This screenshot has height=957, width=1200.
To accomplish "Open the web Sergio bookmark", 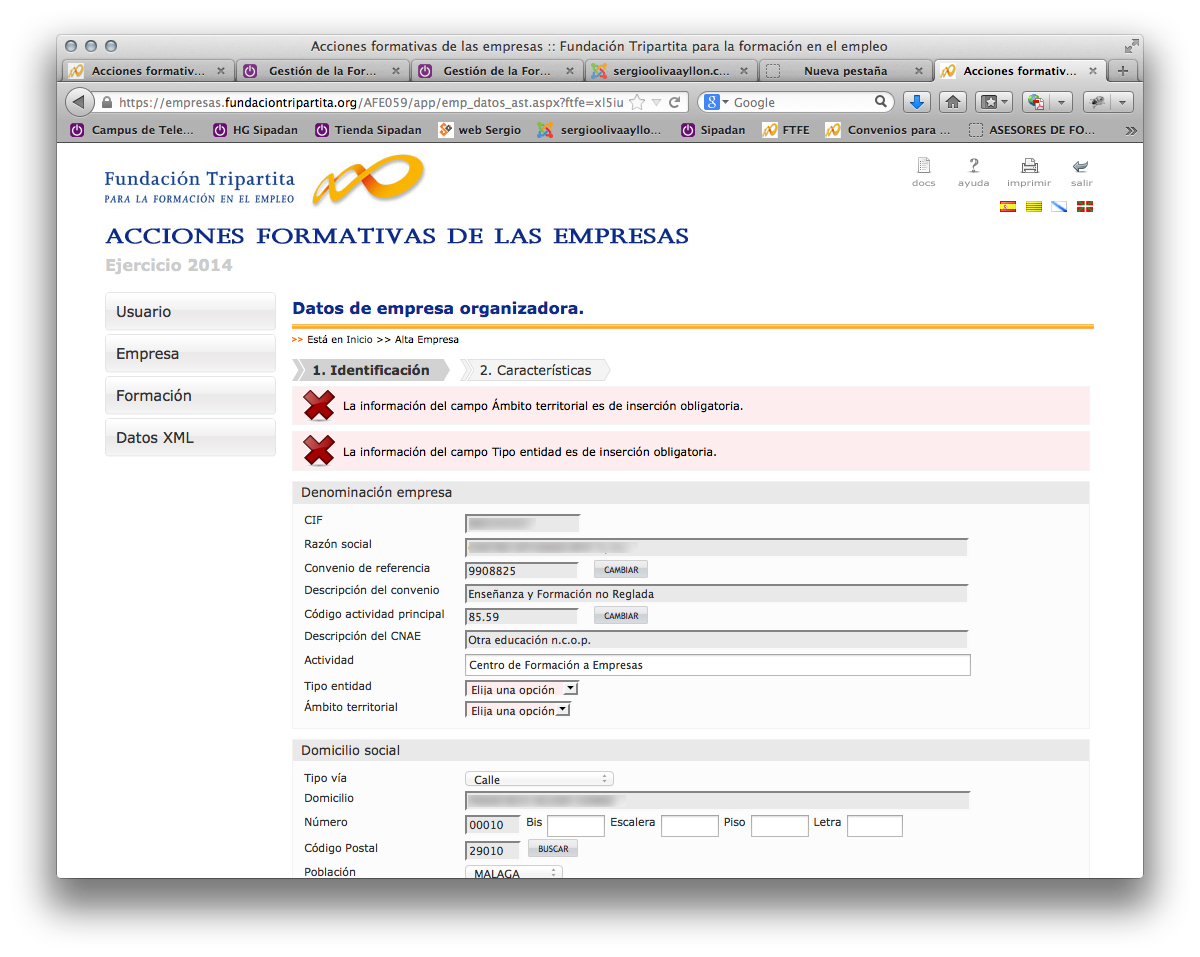I will 480,130.
